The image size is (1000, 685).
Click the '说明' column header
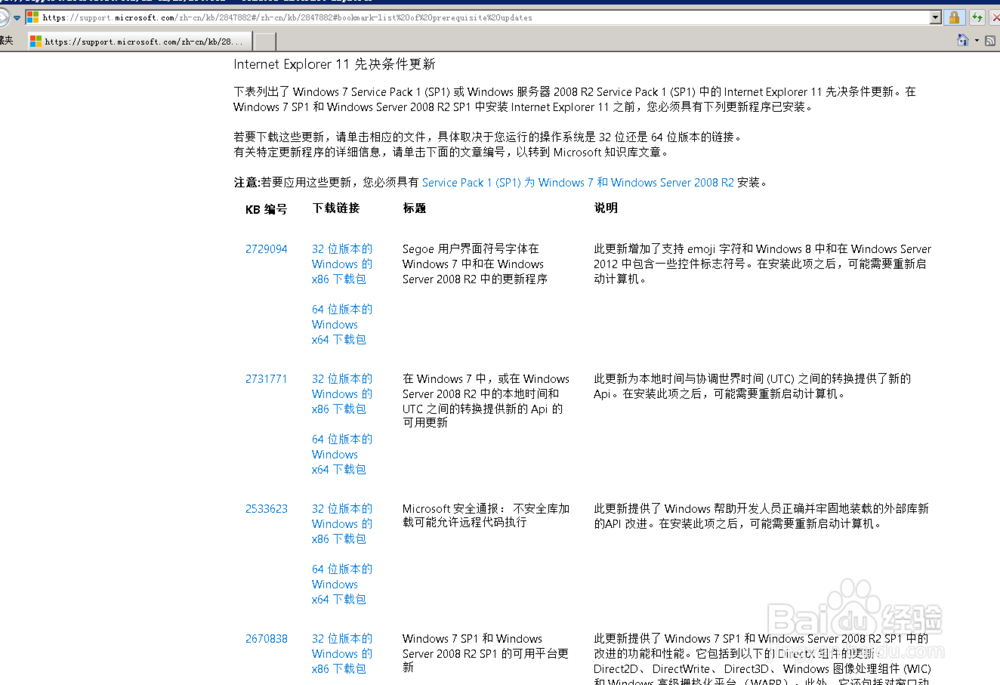click(605, 208)
